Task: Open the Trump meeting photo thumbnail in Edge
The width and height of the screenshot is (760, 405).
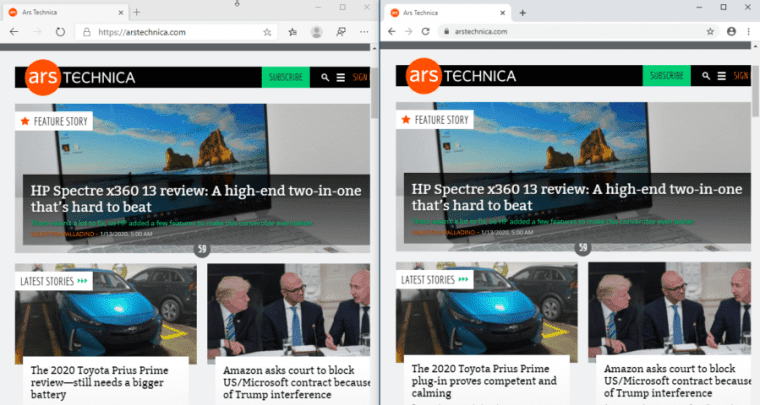Action: coord(288,313)
